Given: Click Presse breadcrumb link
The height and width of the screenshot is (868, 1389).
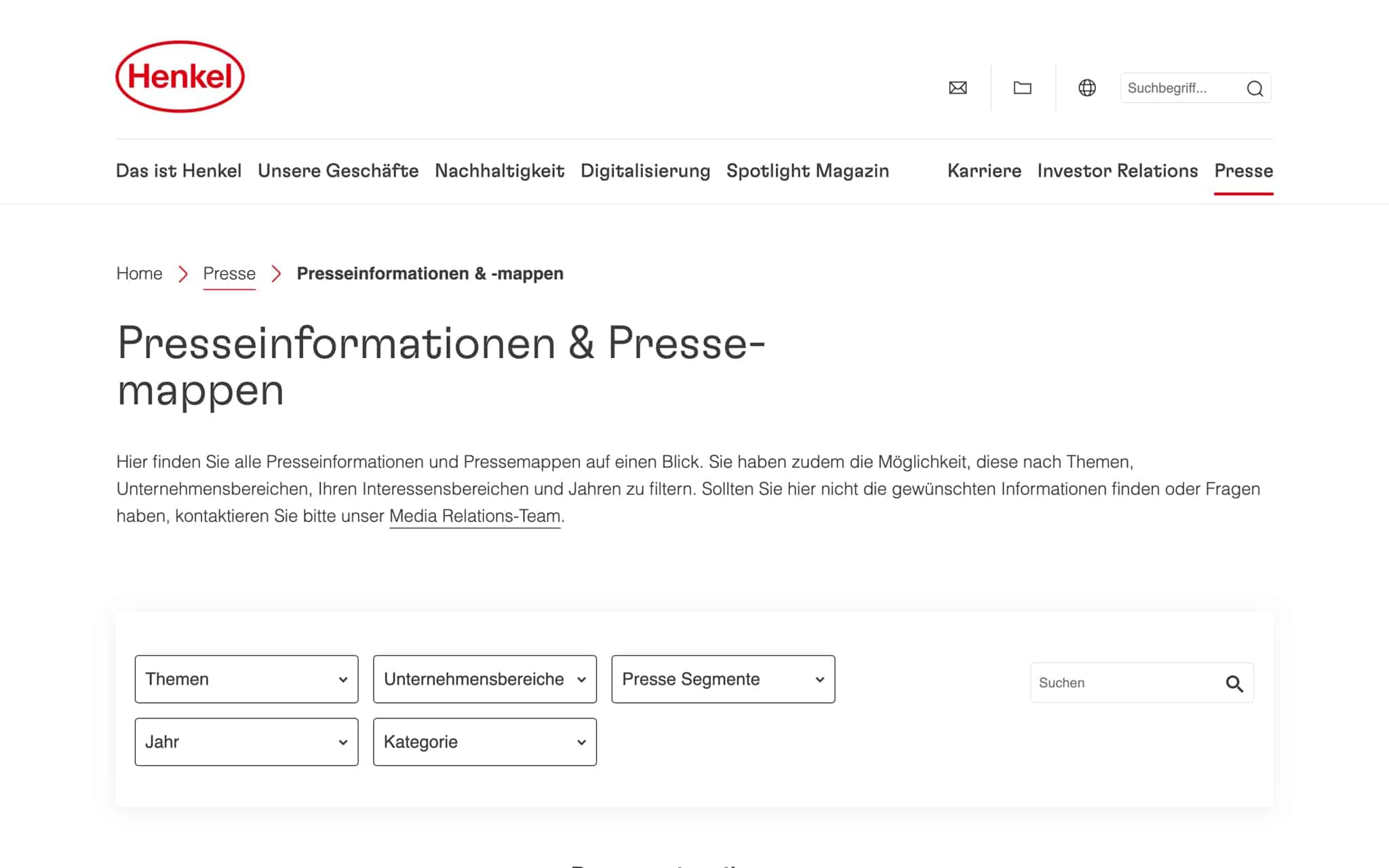Looking at the screenshot, I should 229,273.
